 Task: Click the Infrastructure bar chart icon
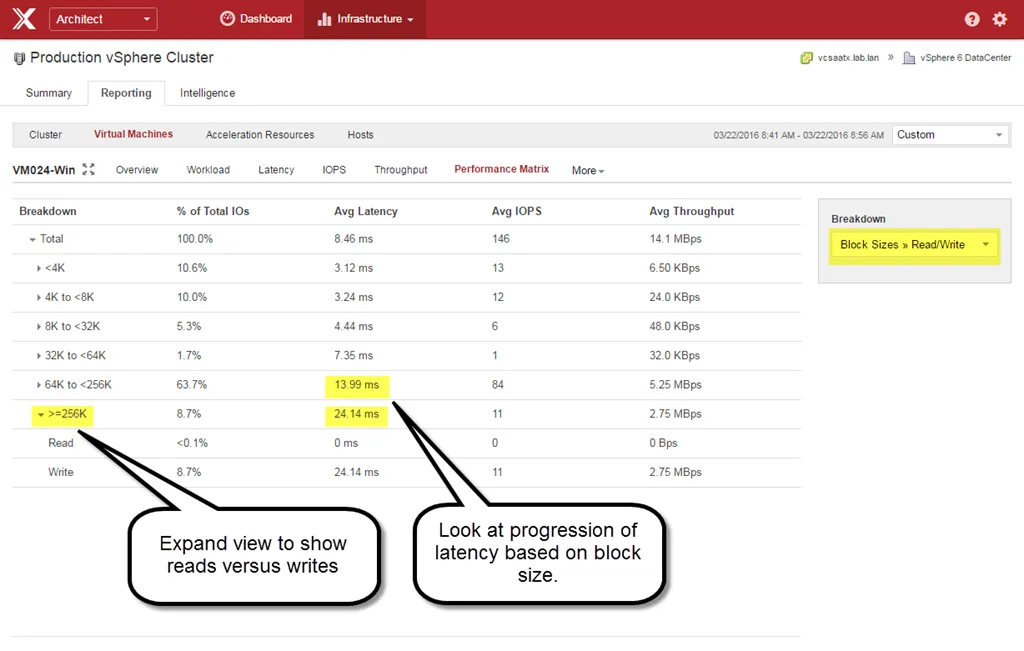tap(324, 19)
